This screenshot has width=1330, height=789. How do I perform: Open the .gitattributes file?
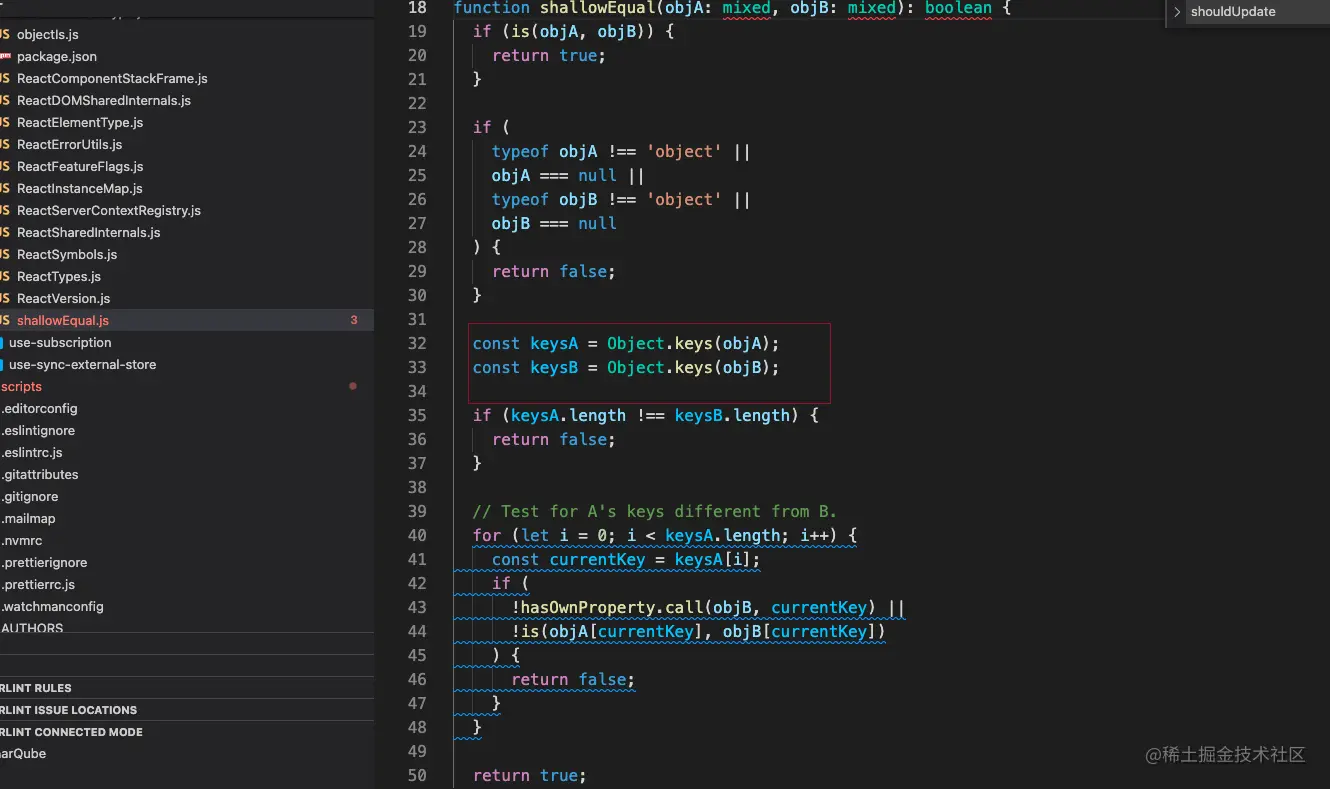(40, 474)
